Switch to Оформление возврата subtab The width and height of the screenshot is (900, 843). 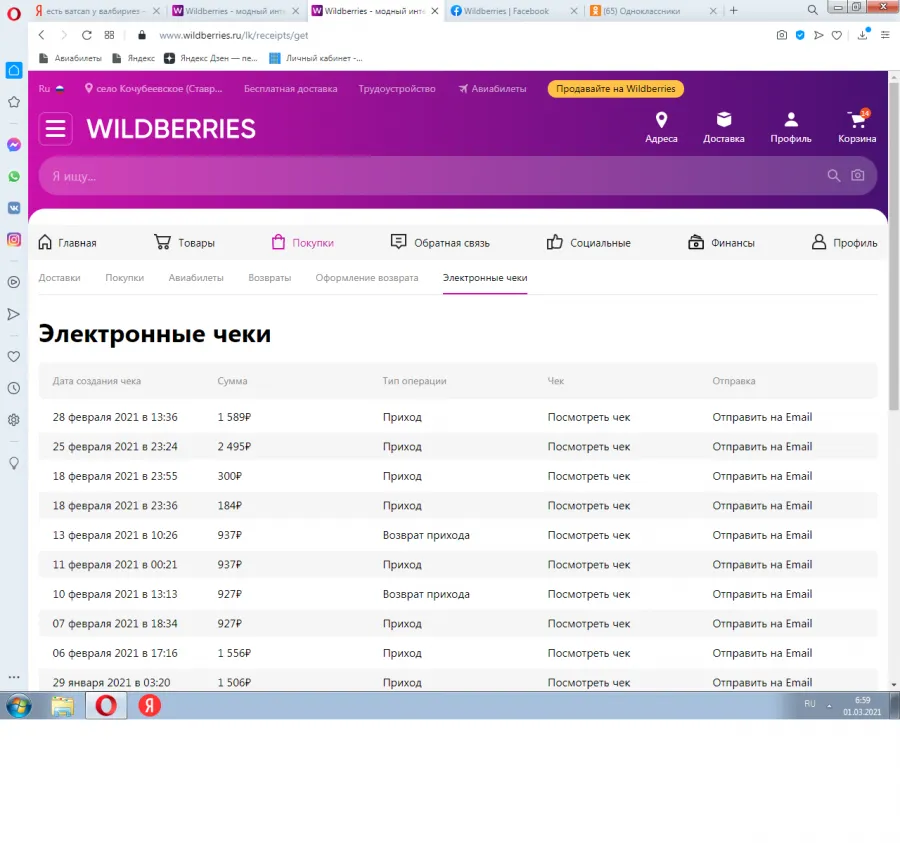pos(367,278)
